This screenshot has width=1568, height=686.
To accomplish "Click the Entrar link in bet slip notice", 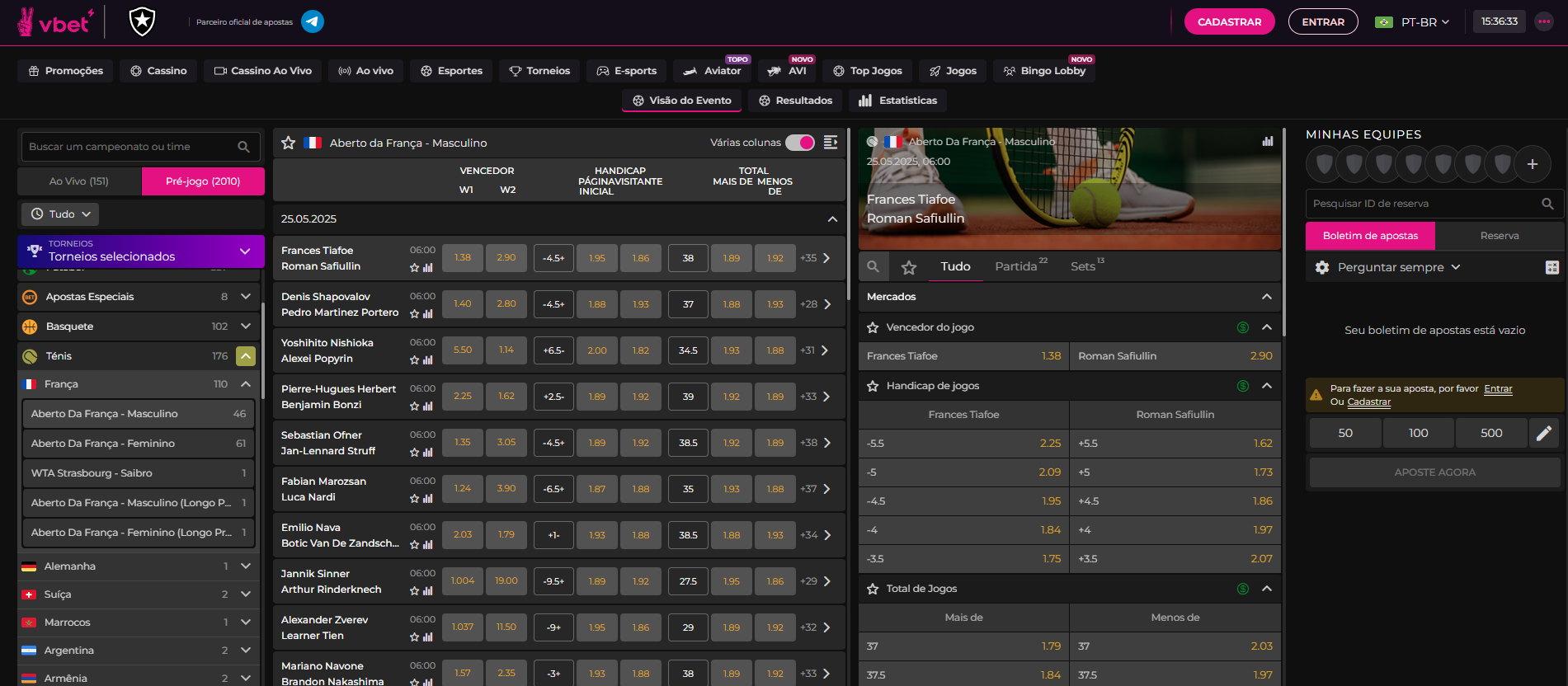I will pyautogui.click(x=1498, y=389).
